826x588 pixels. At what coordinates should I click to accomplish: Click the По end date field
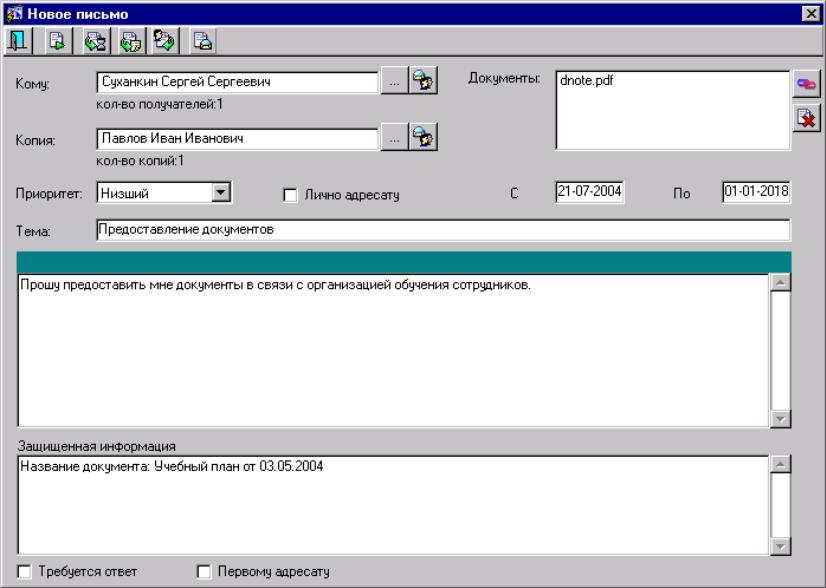pos(756,191)
